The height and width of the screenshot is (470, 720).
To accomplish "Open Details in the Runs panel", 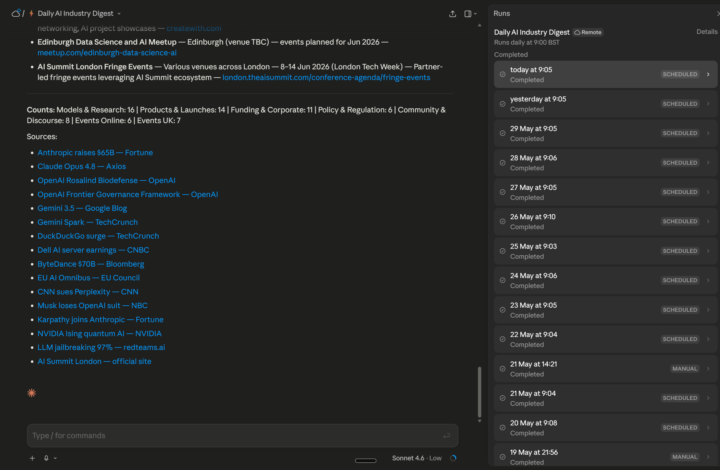I will click(x=707, y=32).
